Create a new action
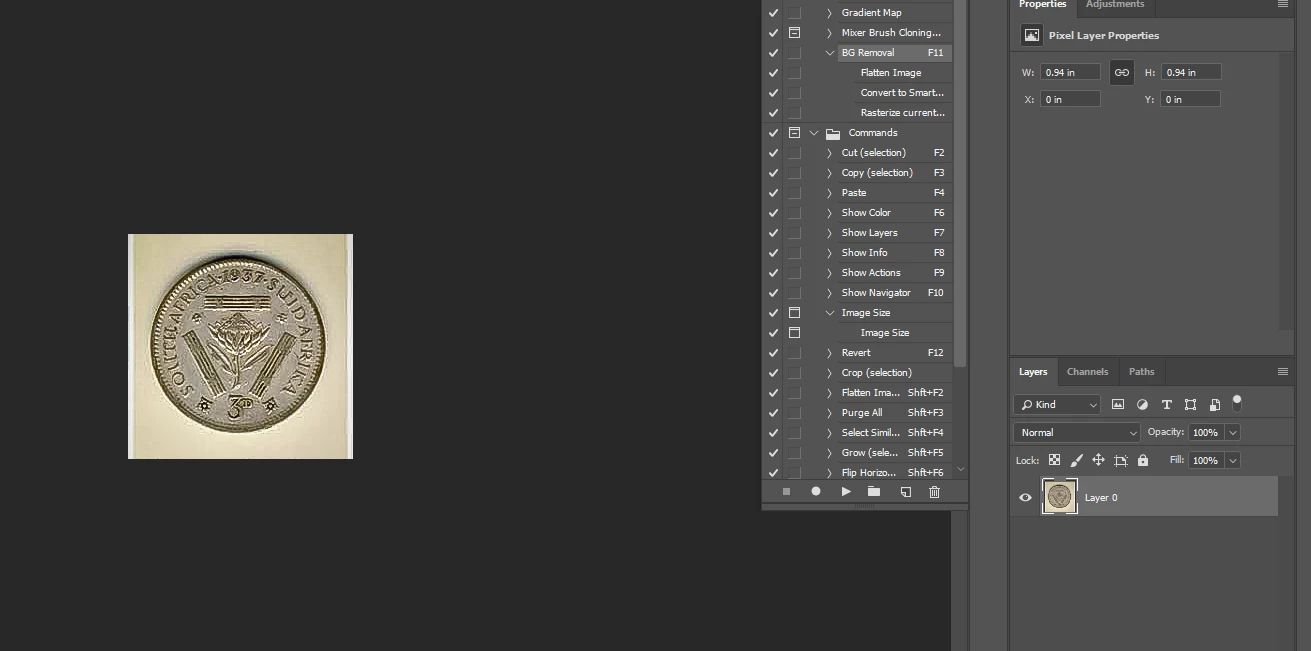The width and height of the screenshot is (1311, 651). (905, 492)
